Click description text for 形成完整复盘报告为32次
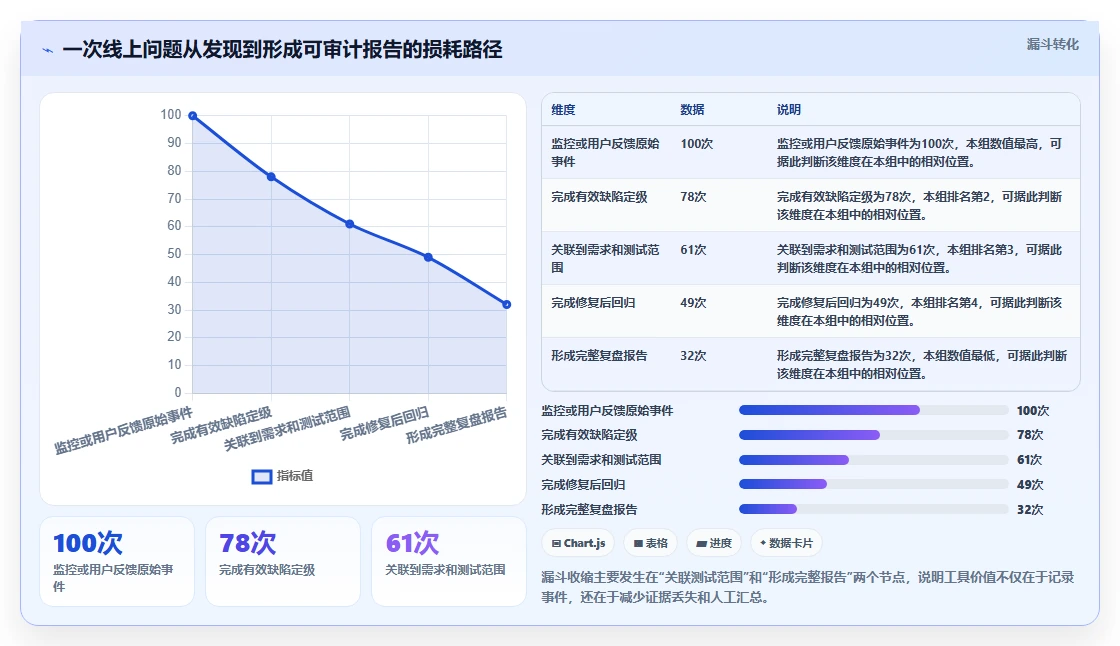This screenshot has width=1120, height=646. 921,364
